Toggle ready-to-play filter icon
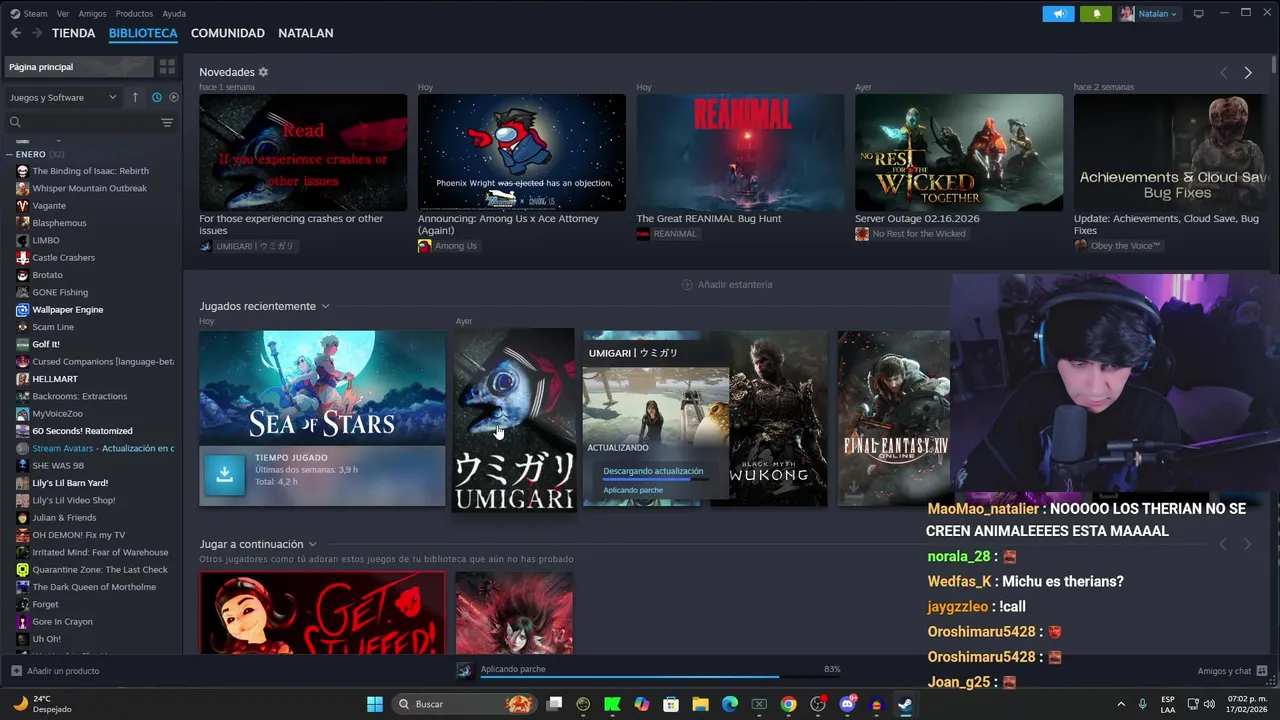This screenshot has width=1280, height=720. [173, 97]
